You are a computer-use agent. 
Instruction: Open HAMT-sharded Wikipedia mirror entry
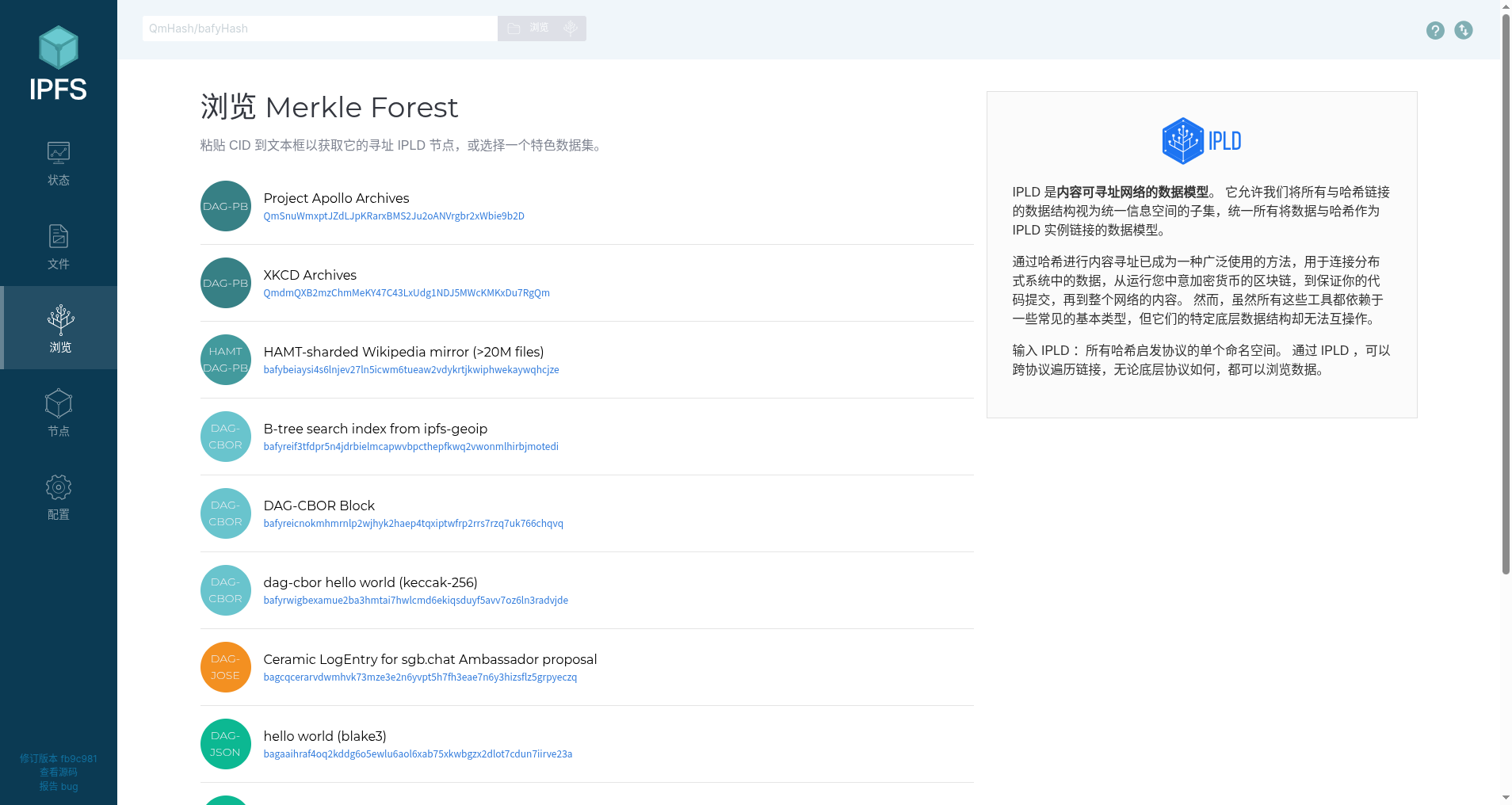(x=403, y=352)
